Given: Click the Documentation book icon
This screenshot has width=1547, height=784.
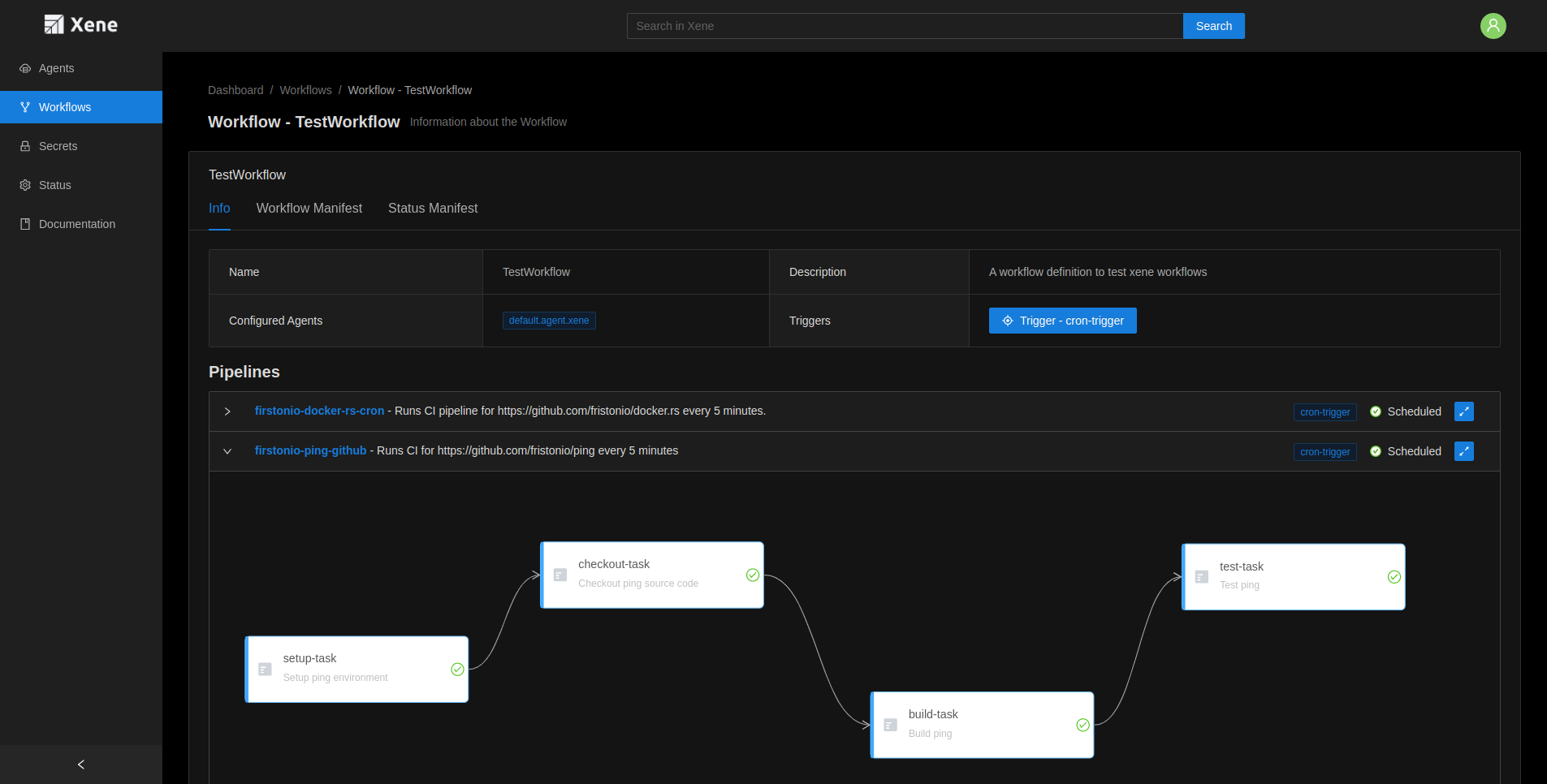Looking at the screenshot, I should (x=25, y=224).
